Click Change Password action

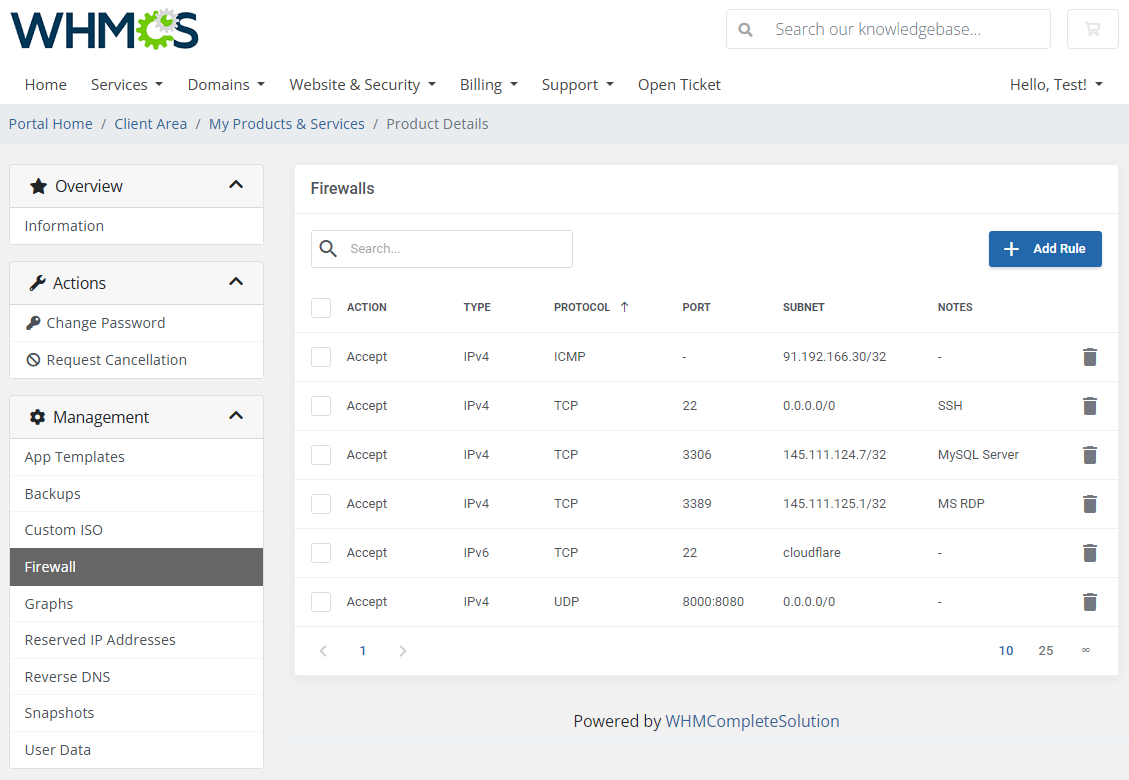click(x=136, y=323)
